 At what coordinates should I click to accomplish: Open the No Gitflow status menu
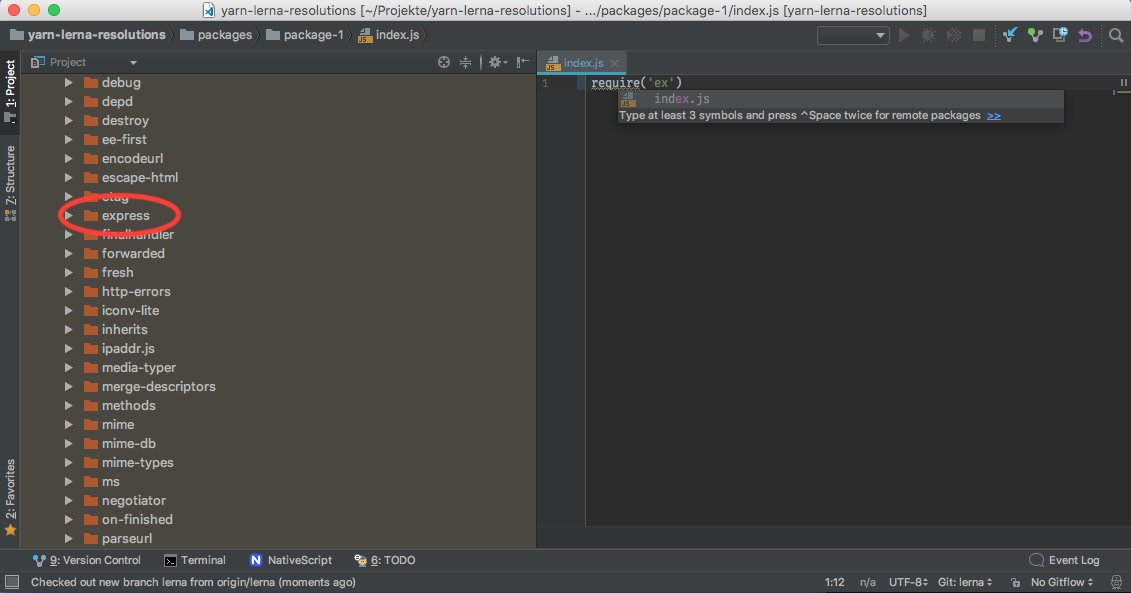pos(1062,581)
